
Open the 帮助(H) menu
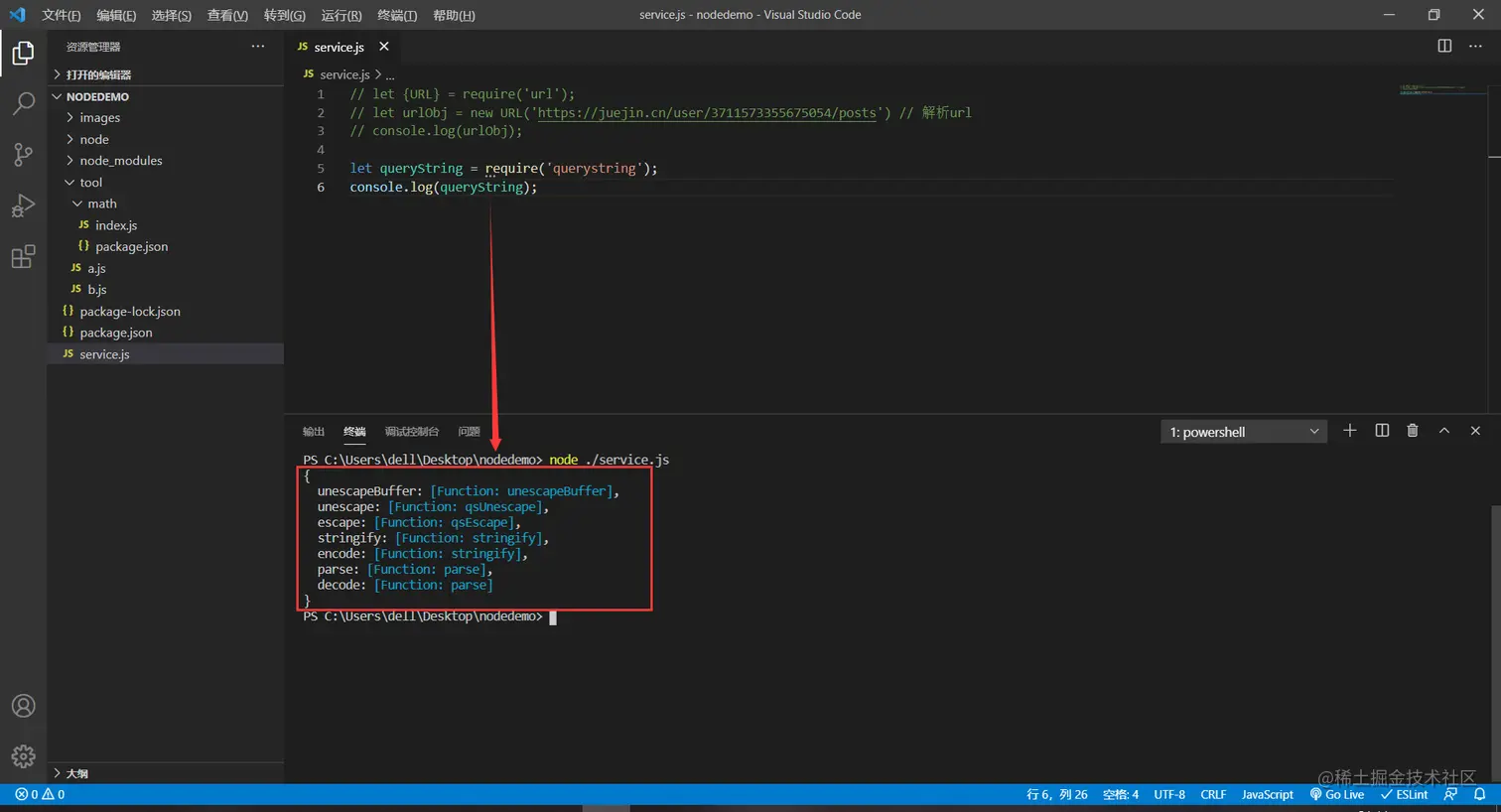(454, 15)
